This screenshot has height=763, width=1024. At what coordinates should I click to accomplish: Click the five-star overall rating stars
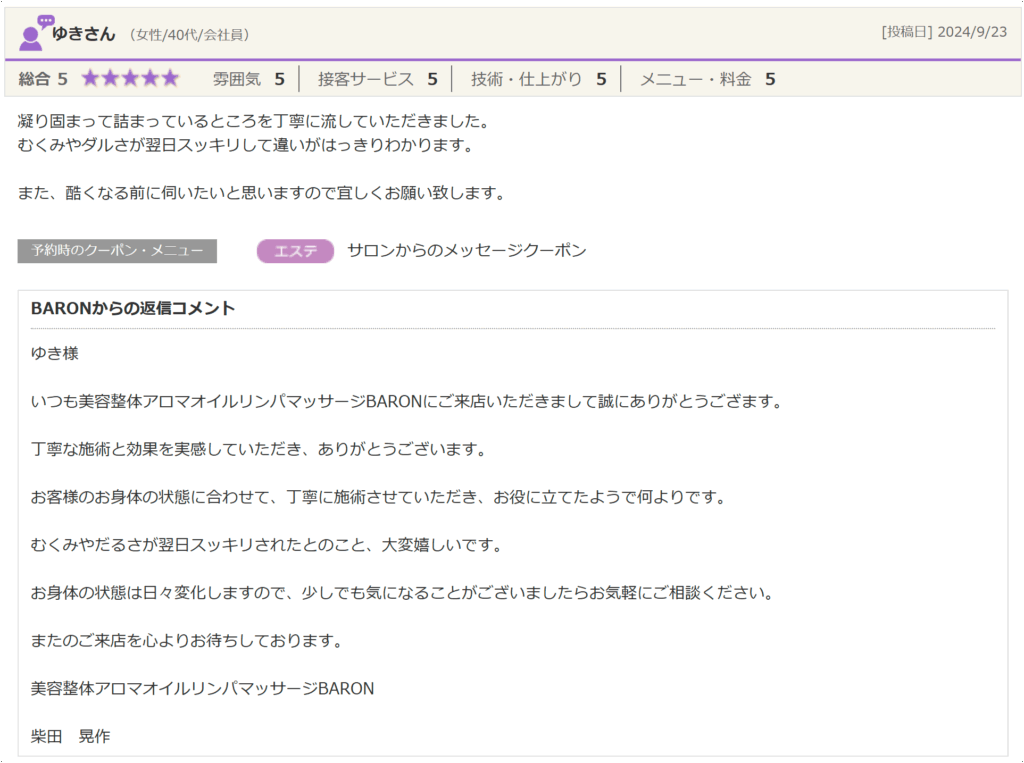pos(130,79)
